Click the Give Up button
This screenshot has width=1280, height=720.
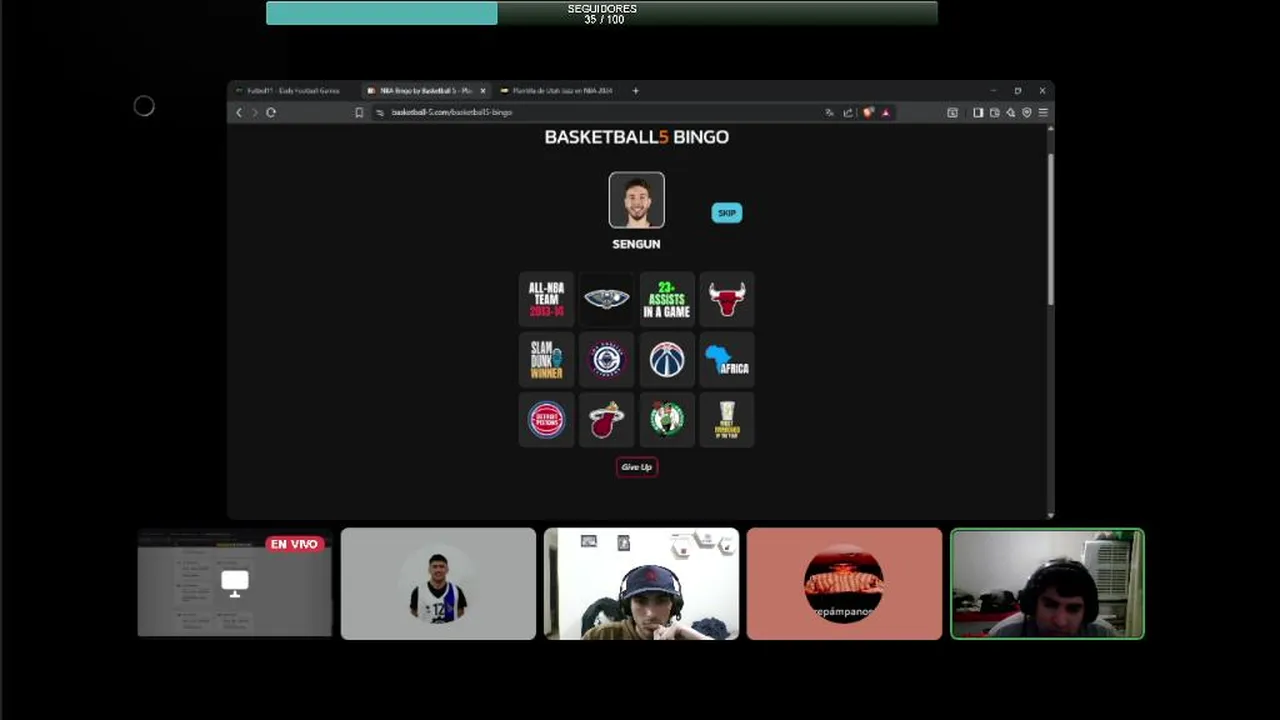(637, 467)
